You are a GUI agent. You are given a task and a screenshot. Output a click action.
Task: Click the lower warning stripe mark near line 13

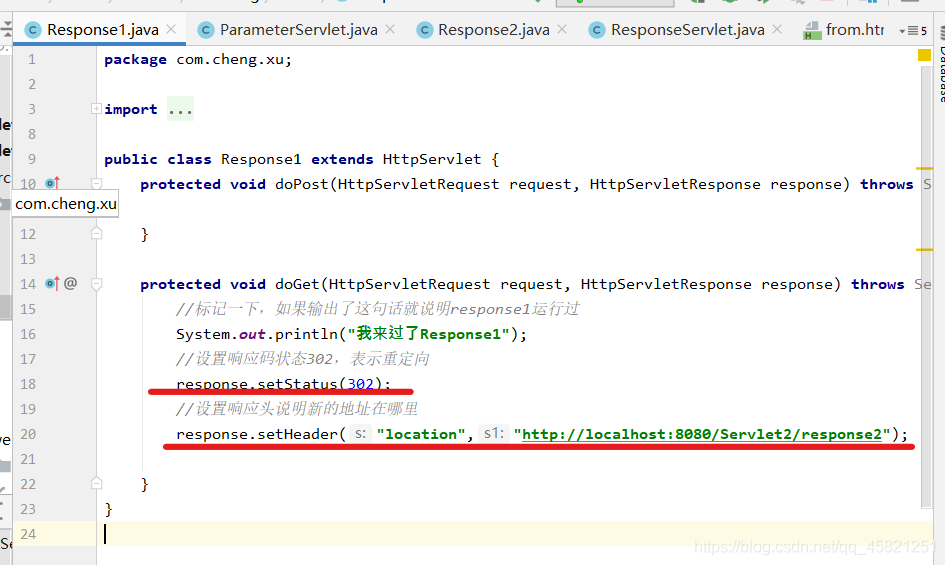click(924, 249)
